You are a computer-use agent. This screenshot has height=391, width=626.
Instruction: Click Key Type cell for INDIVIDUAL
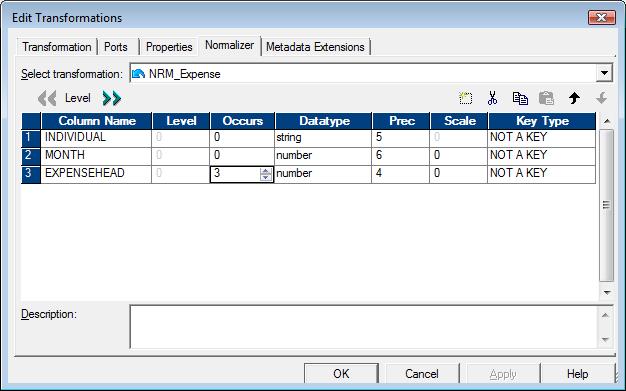(542, 137)
